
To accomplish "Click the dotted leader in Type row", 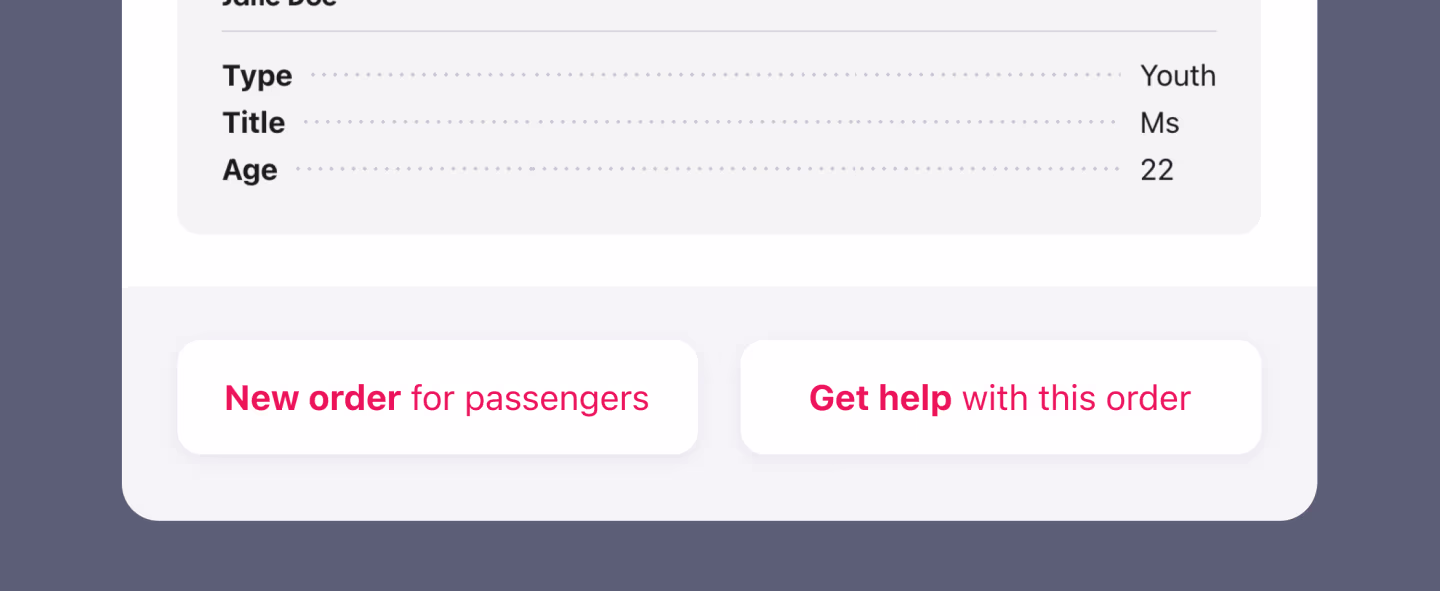I will point(716,75).
